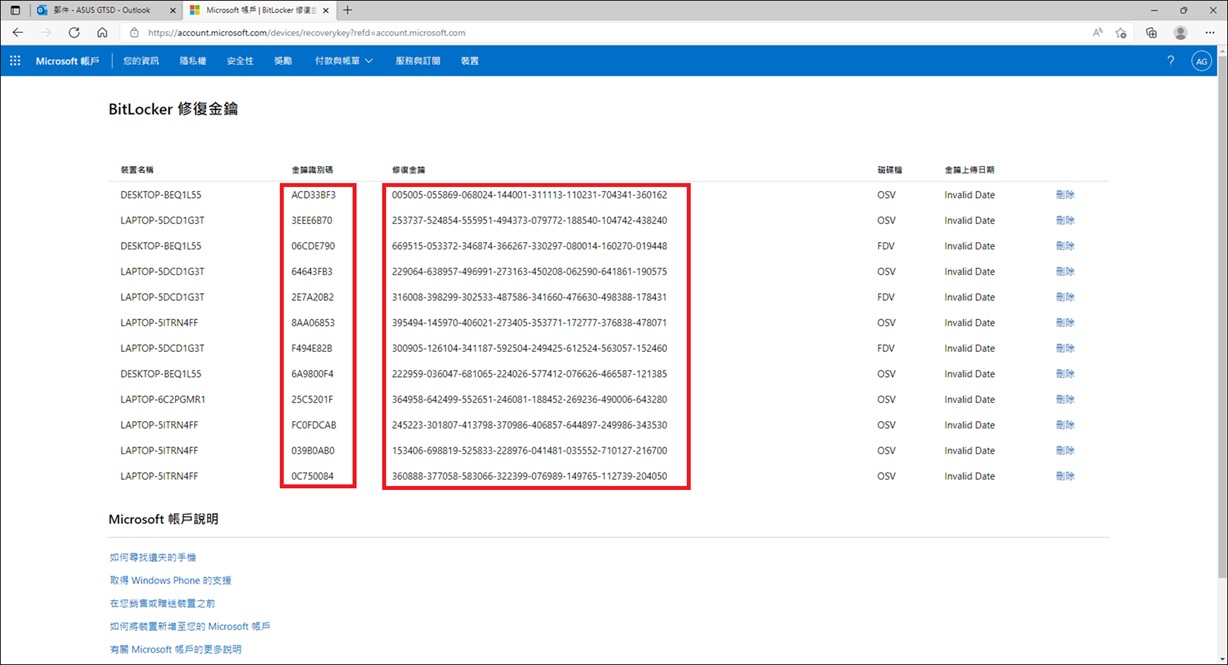
Task: Select recovery key starting with 669515-053372
Action: pos(529,246)
